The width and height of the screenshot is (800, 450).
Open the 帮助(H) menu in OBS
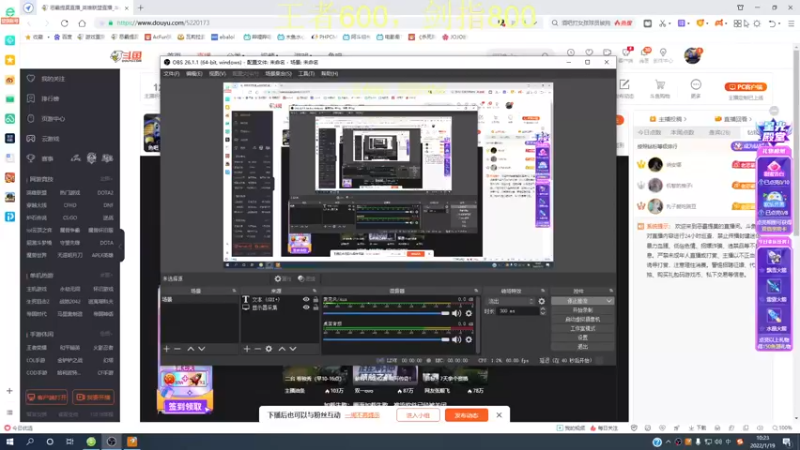coord(329,74)
